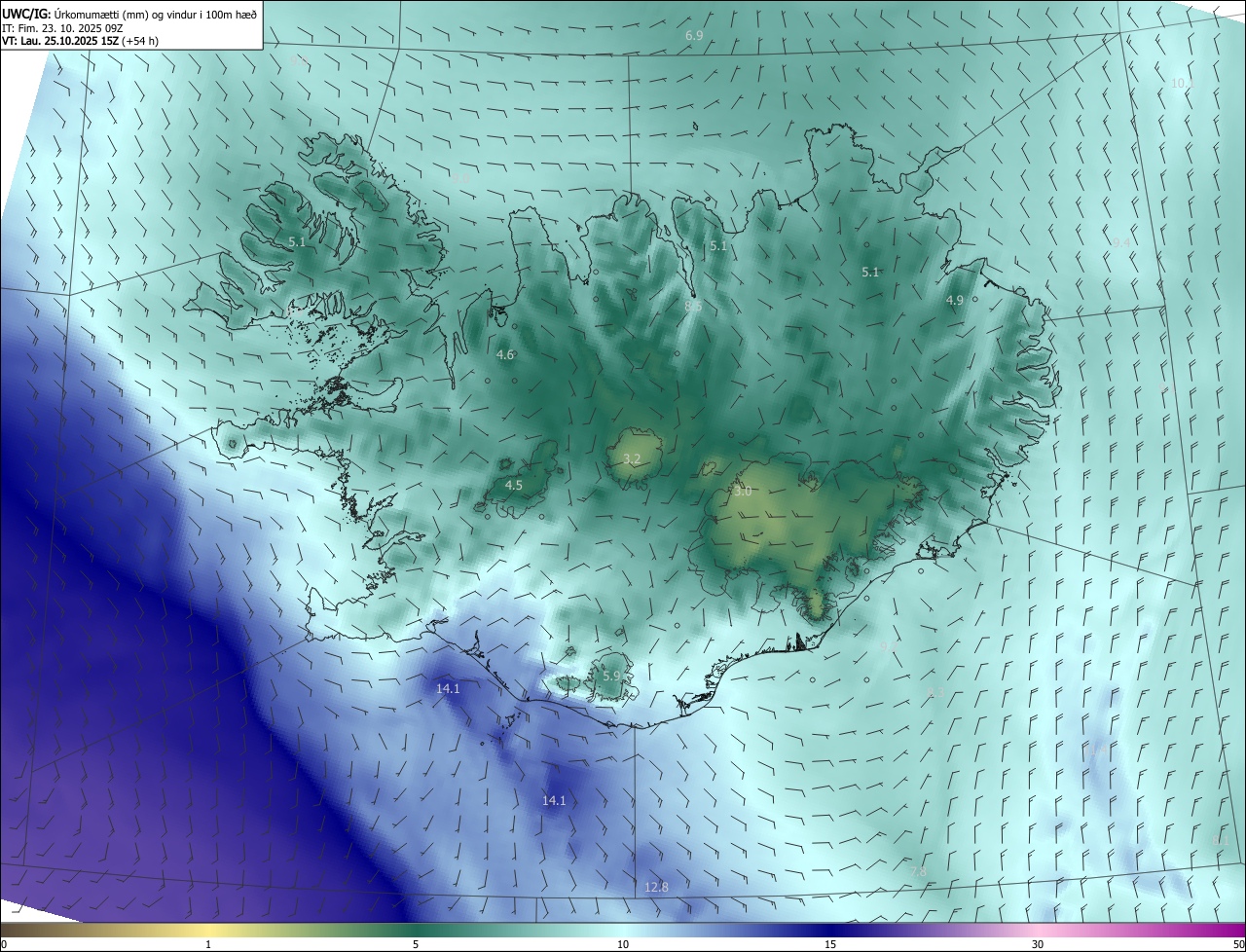1246x952 pixels.
Task: Click the 'VT: Lau. 25.10.2025 15Z (+54 h)' line
Action: click(80, 41)
